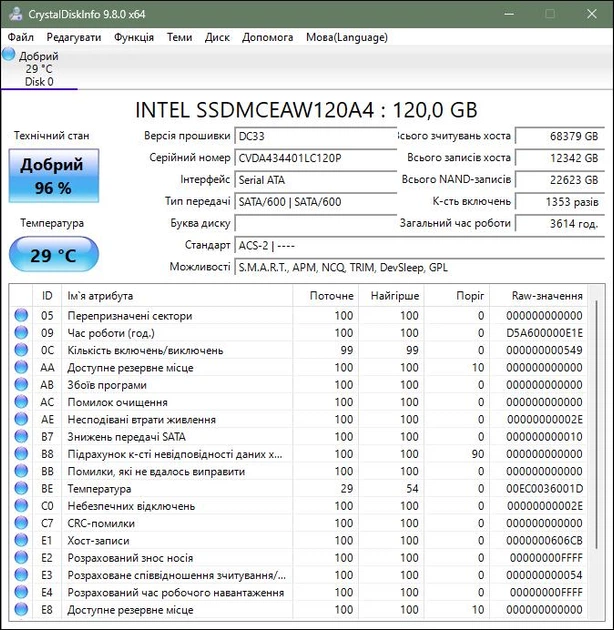The image size is (614, 630).
Task: Select the Знижень передачі SATA row
Action: [298, 436]
